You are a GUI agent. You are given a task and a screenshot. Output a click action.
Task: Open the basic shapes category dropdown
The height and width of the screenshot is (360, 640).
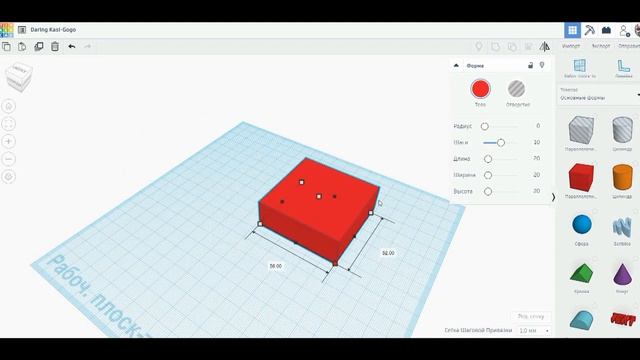click(599, 94)
